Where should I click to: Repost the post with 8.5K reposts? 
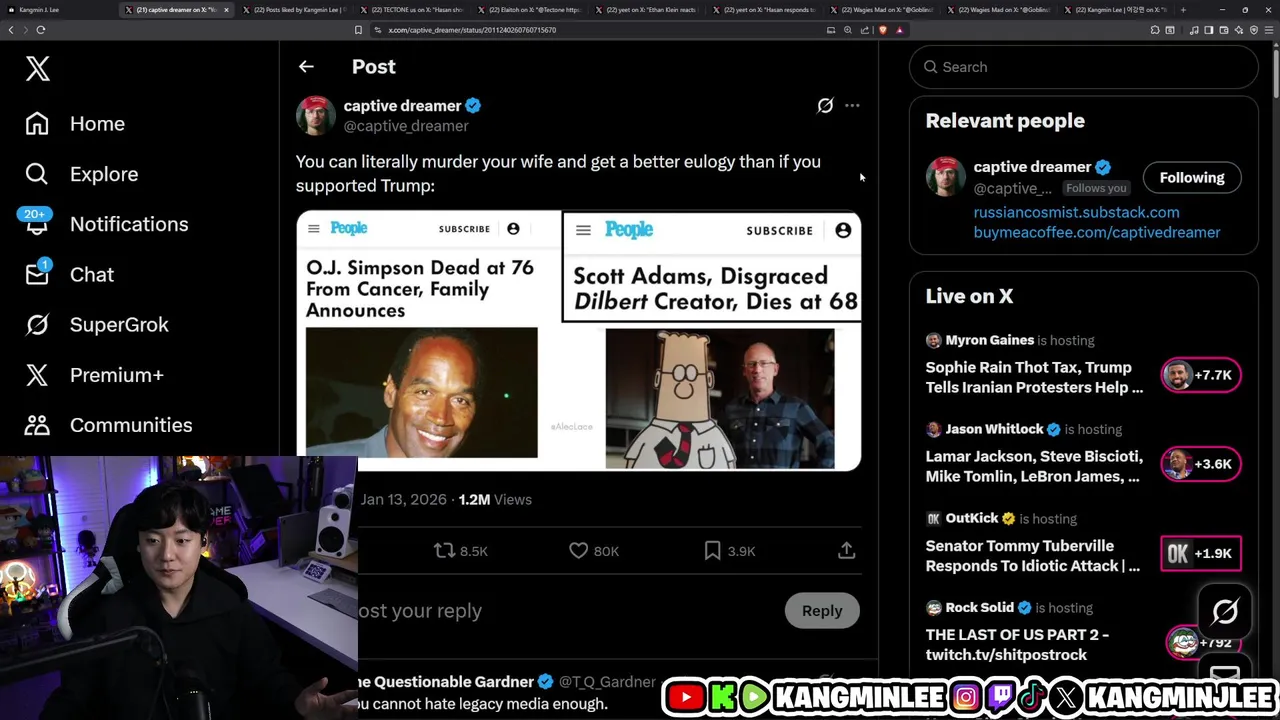[460, 550]
